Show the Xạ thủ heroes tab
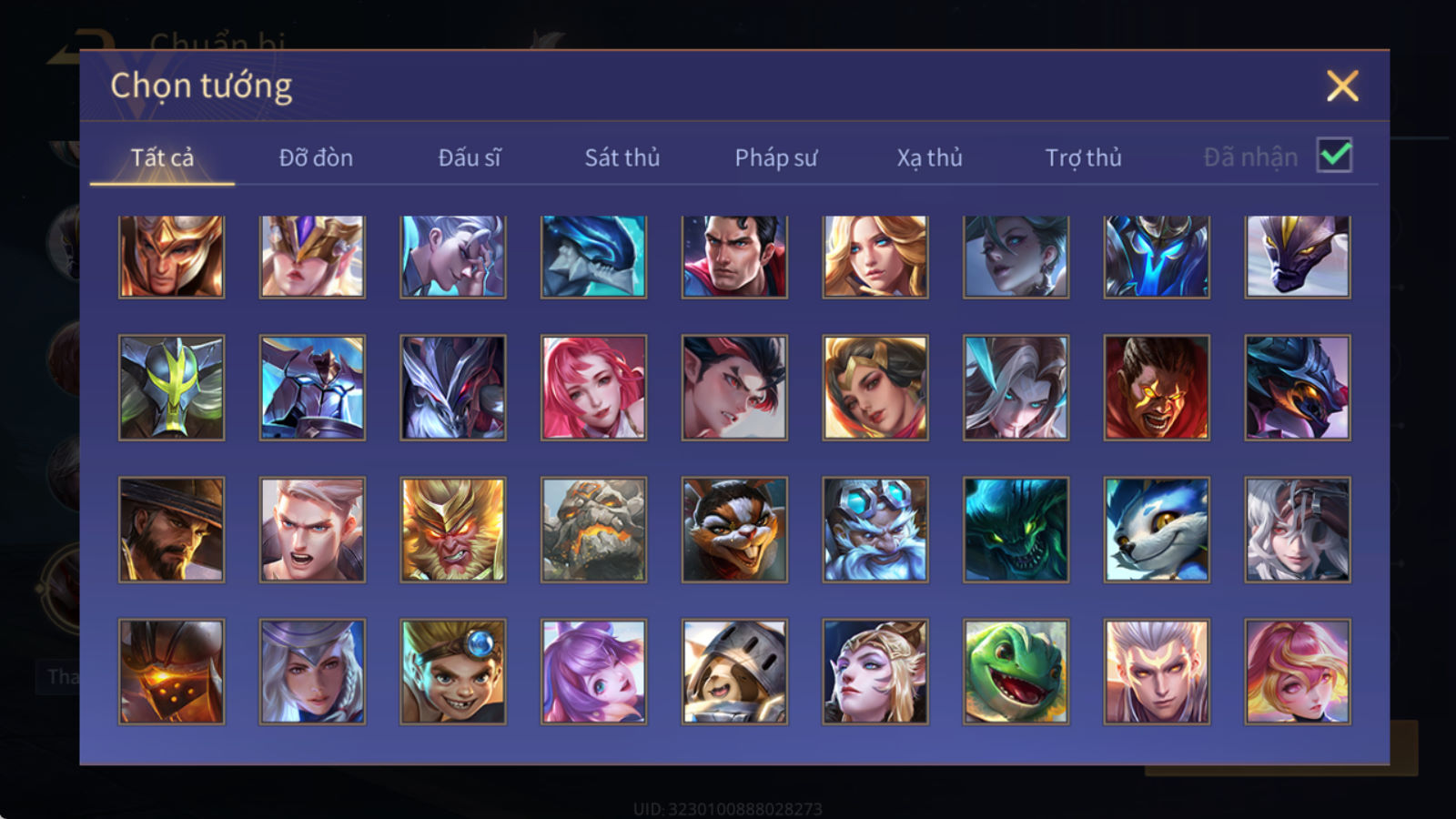The width and height of the screenshot is (1456, 819). (x=929, y=157)
